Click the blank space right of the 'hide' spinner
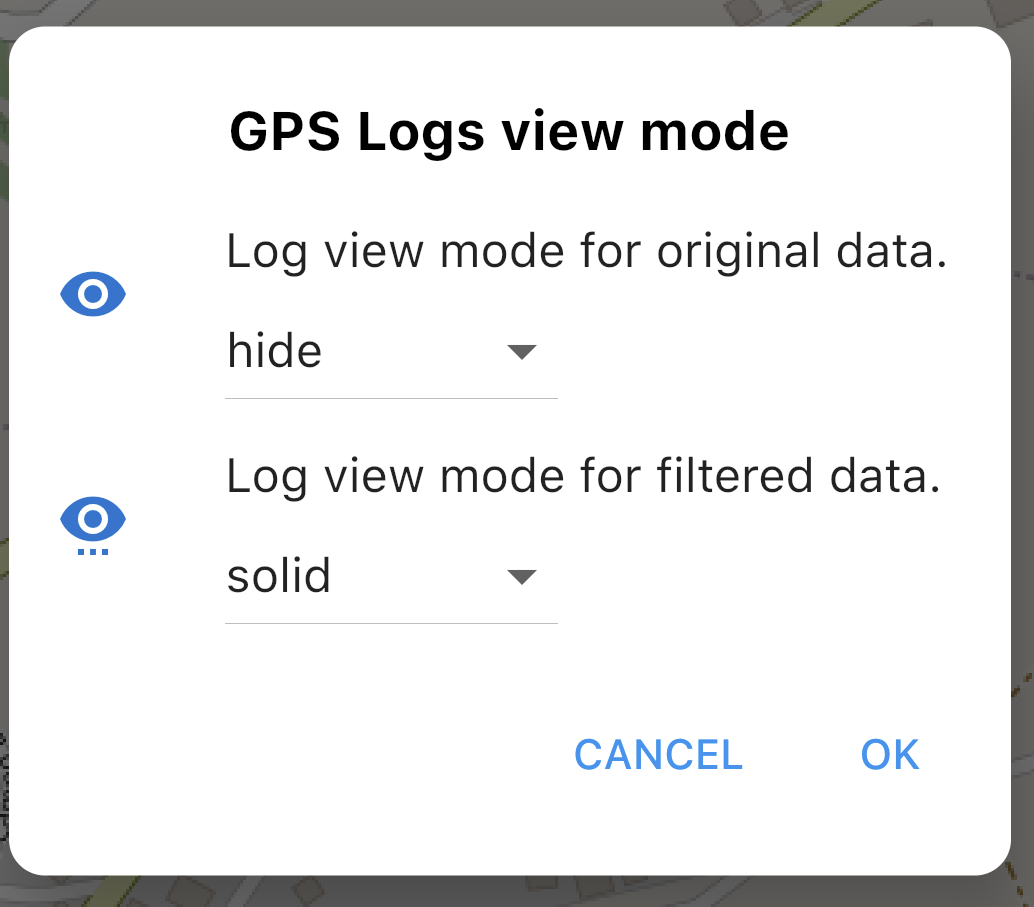The image size is (1034, 907). point(778,356)
